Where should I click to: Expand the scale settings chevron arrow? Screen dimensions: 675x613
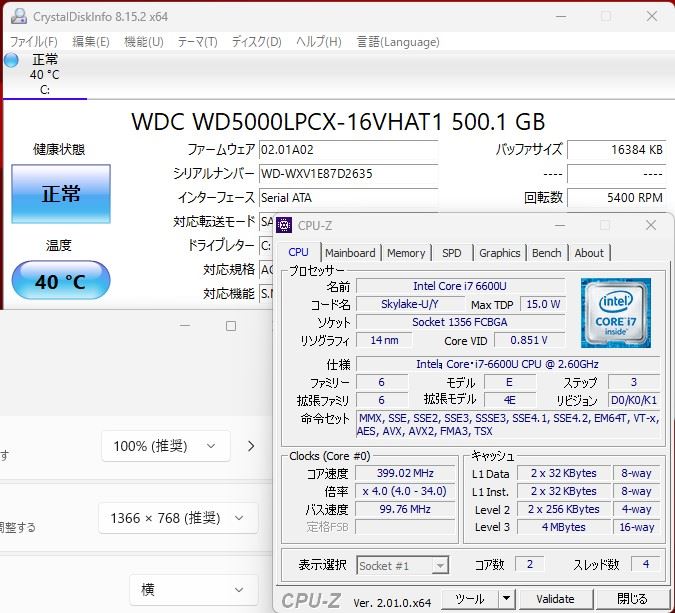pyautogui.click(x=251, y=446)
